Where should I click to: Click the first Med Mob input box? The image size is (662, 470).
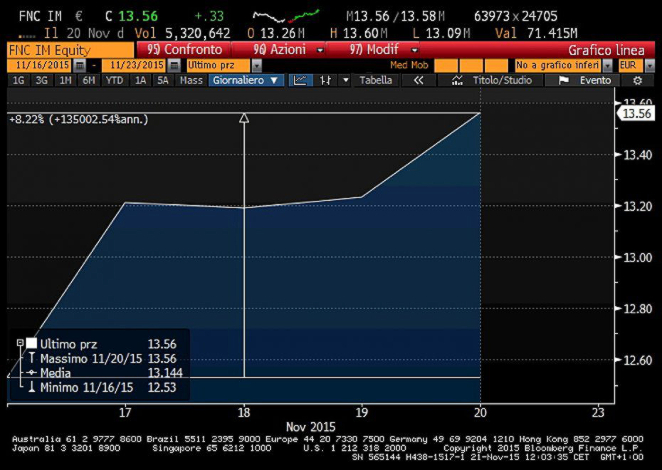(446, 65)
